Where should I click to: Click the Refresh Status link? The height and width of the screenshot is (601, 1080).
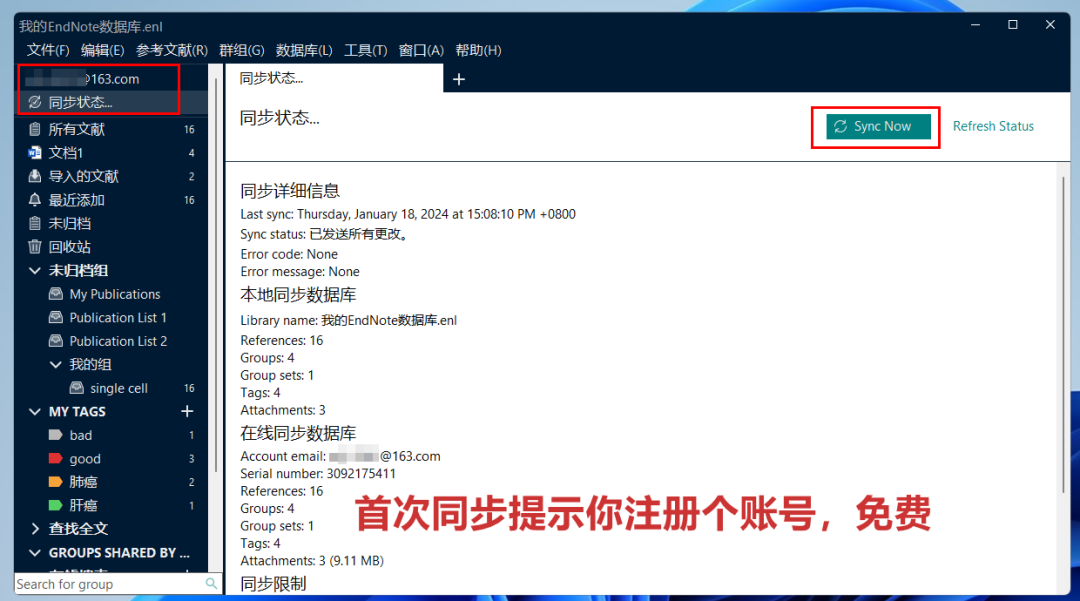point(993,127)
